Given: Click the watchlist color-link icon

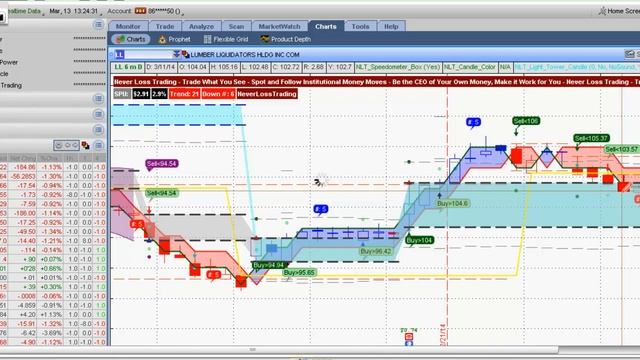Looking at the screenshot, I should 85,145.
